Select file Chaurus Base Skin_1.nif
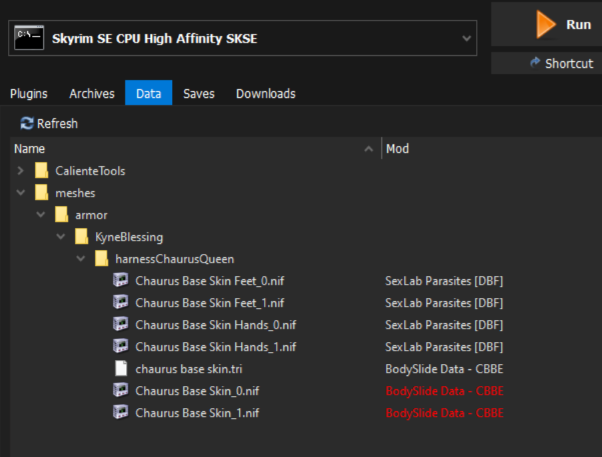 pos(197,412)
